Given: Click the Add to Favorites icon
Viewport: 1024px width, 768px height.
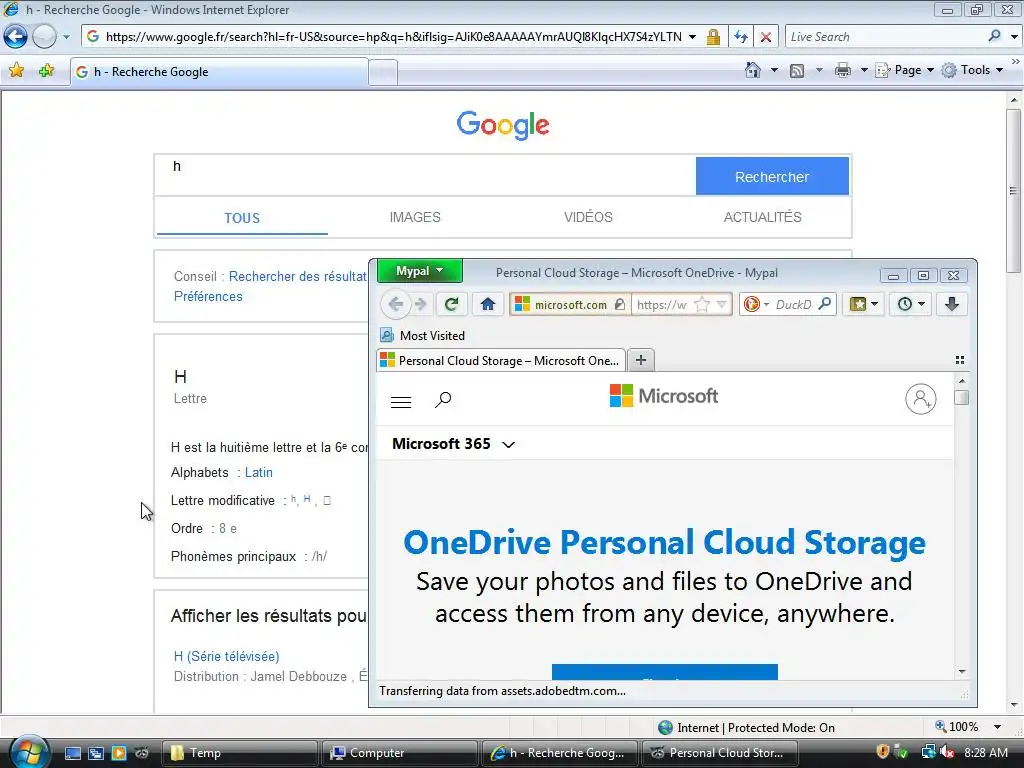Looking at the screenshot, I should [x=46, y=71].
